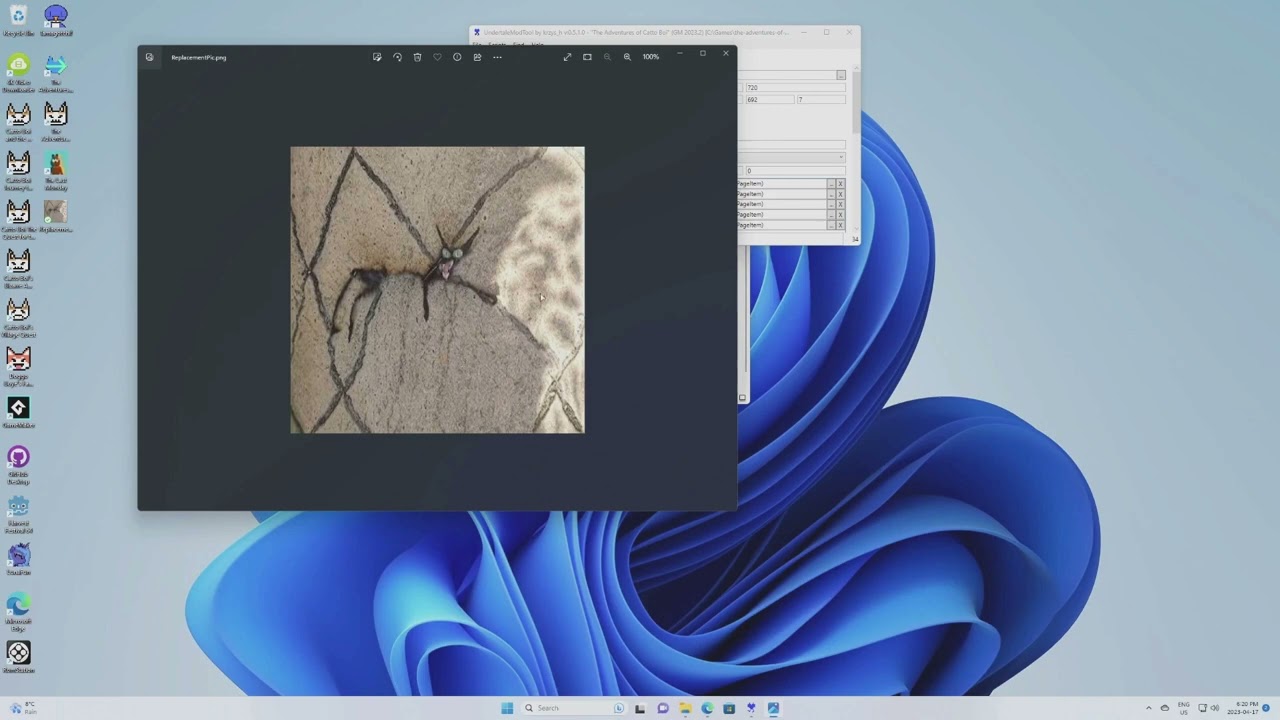Click the 4K Video Downloader desktop icon
Image resolution: width=1280 pixels, height=720 pixels.
18,73
